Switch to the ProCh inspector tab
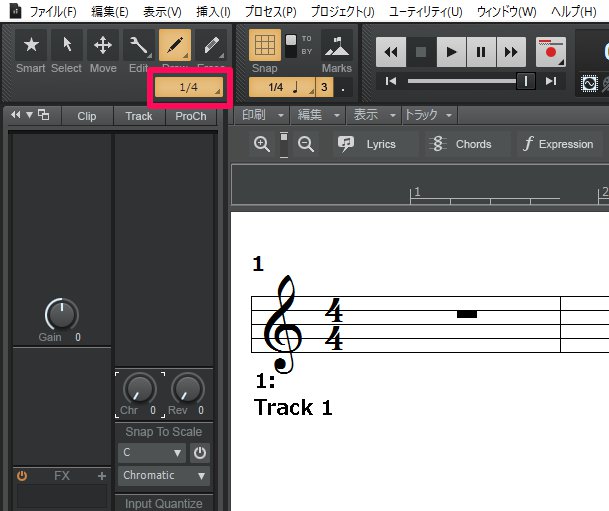Viewport: 609px width, 511px height. [191, 116]
